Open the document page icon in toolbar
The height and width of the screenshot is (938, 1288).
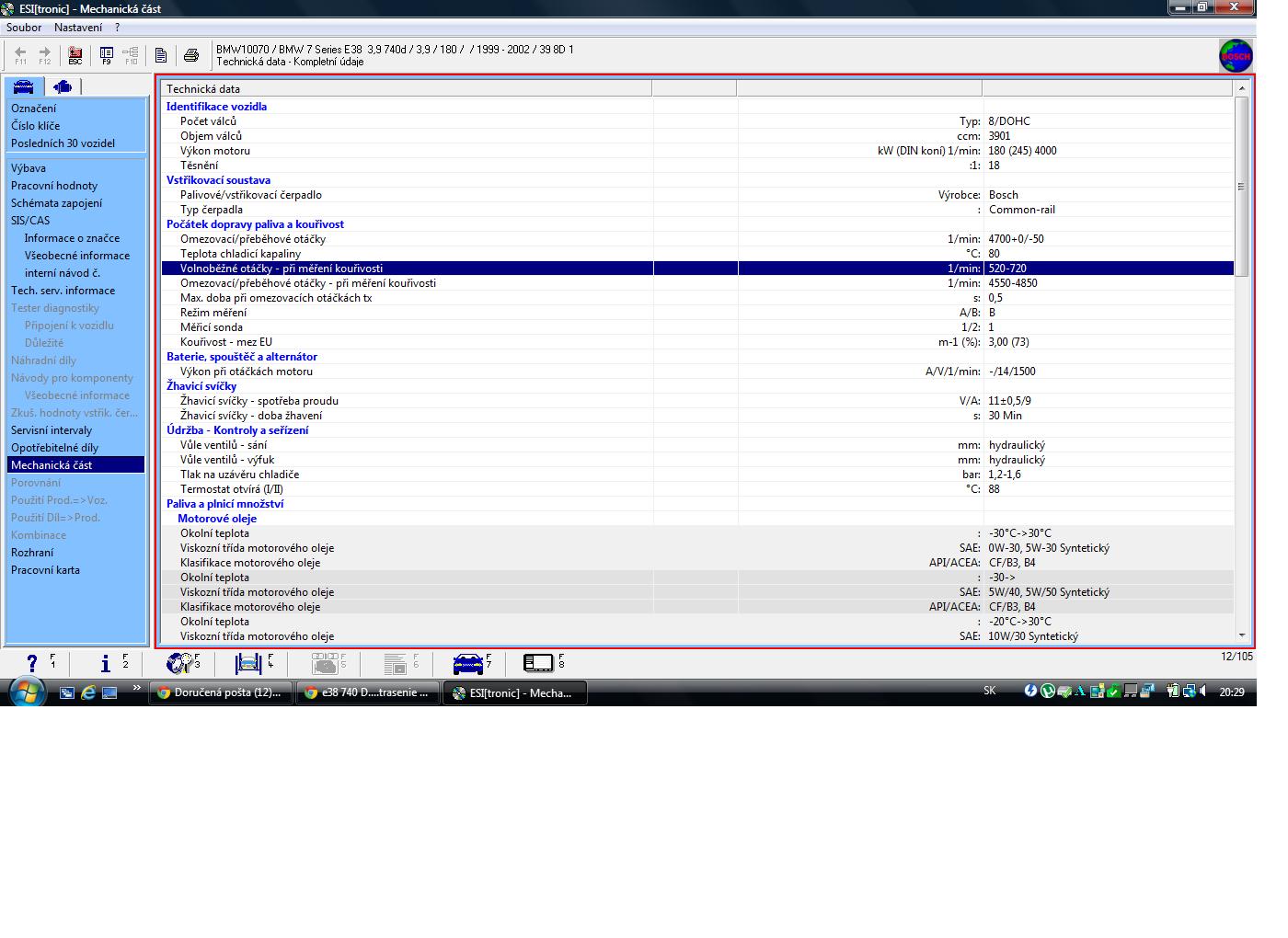tap(161, 56)
